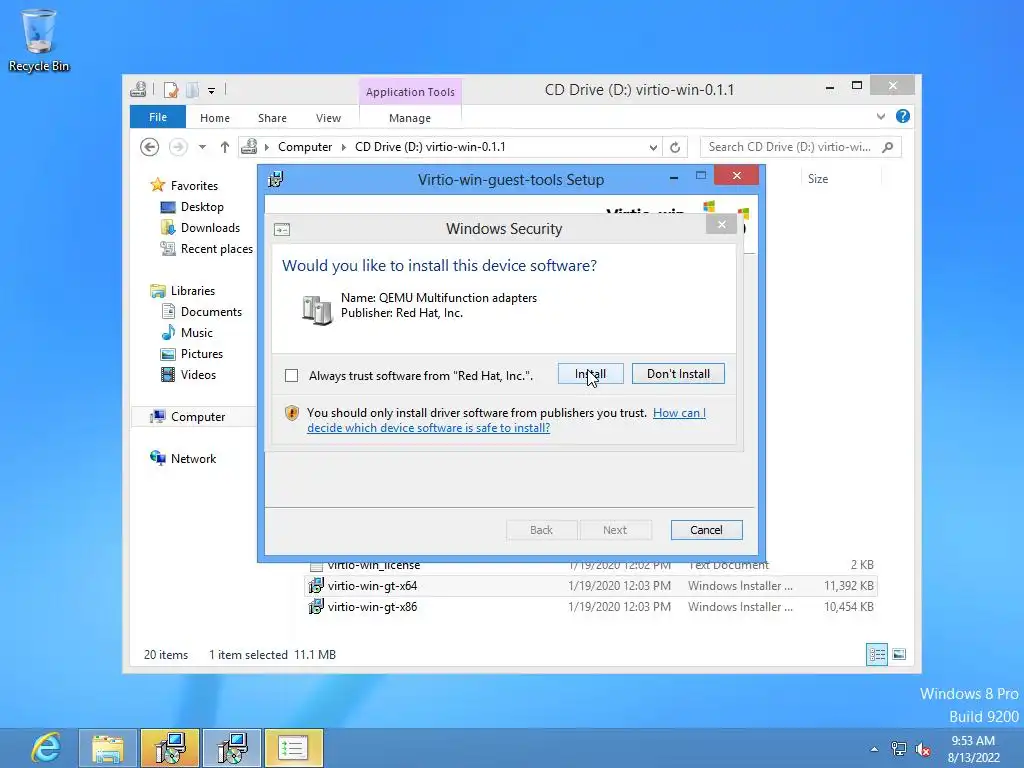Click New folder icon in quick access toolbar
1024x768 pixels.
tap(192, 90)
